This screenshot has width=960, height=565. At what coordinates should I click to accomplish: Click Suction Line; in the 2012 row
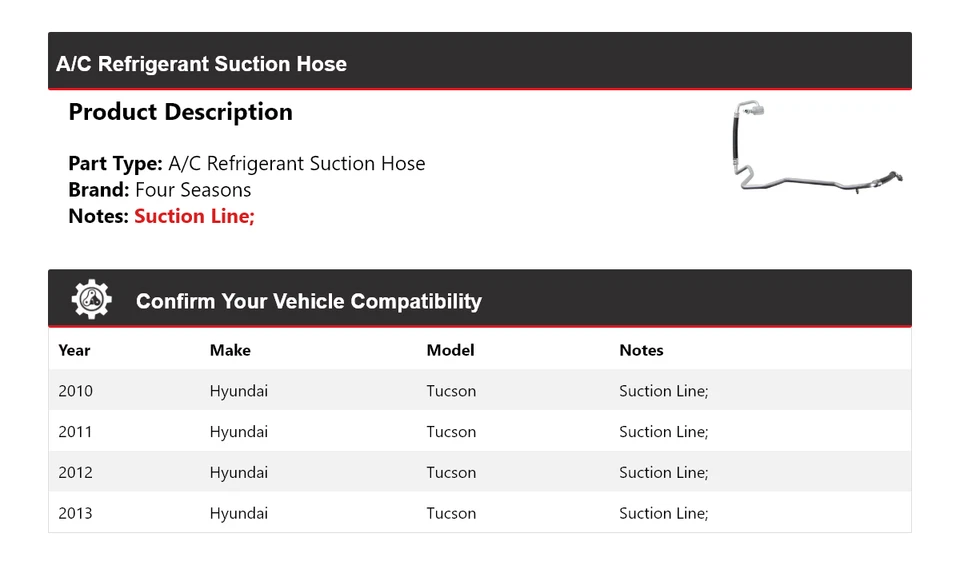click(663, 473)
